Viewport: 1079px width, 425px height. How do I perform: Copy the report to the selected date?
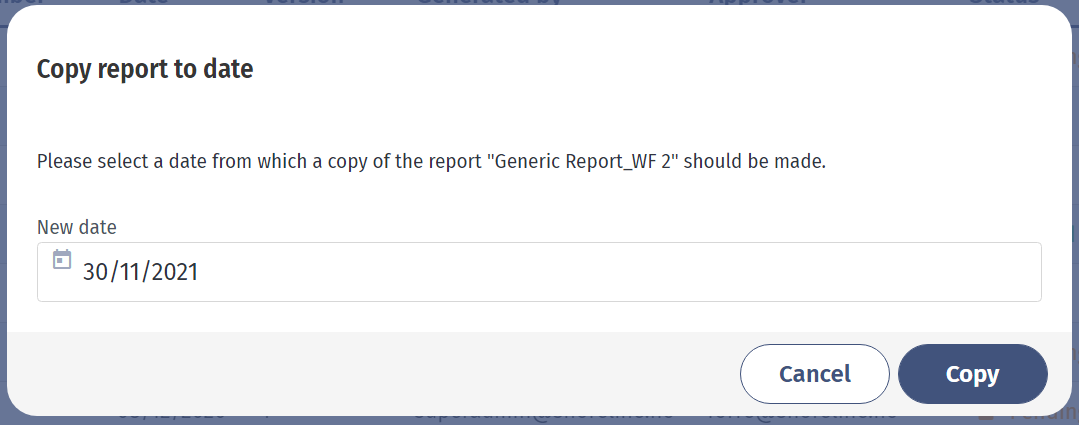[x=972, y=374]
